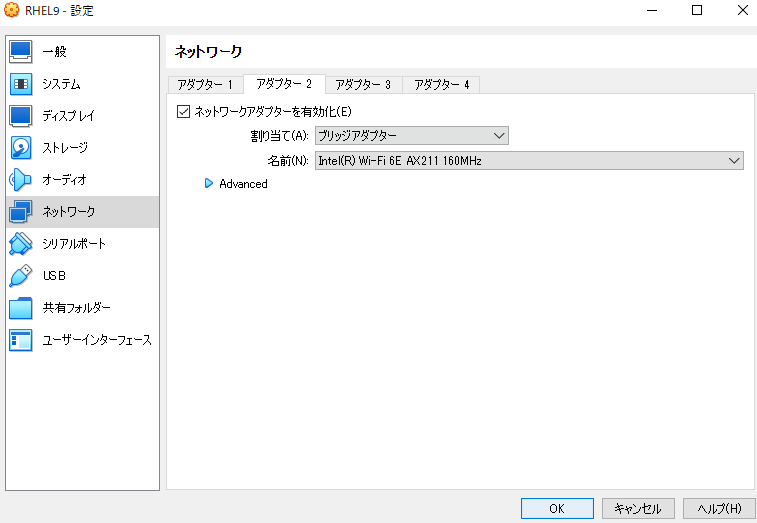Open the ストレージ disk icon

21,148
